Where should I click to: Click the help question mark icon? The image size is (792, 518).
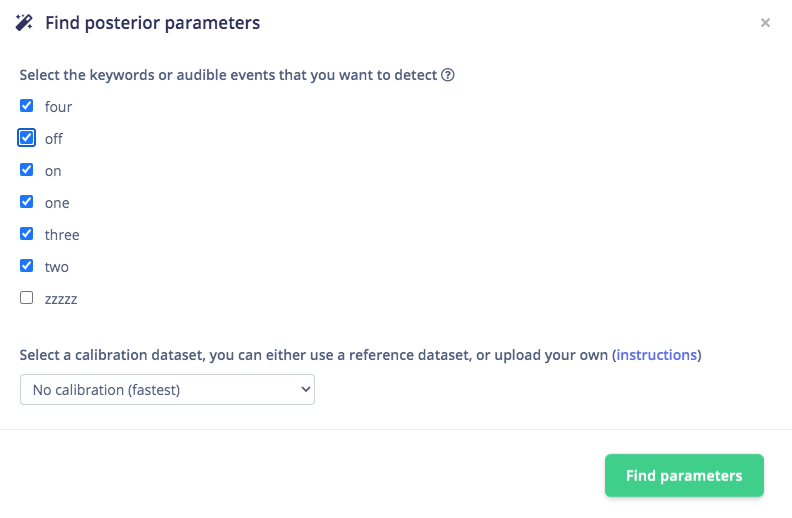point(448,75)
